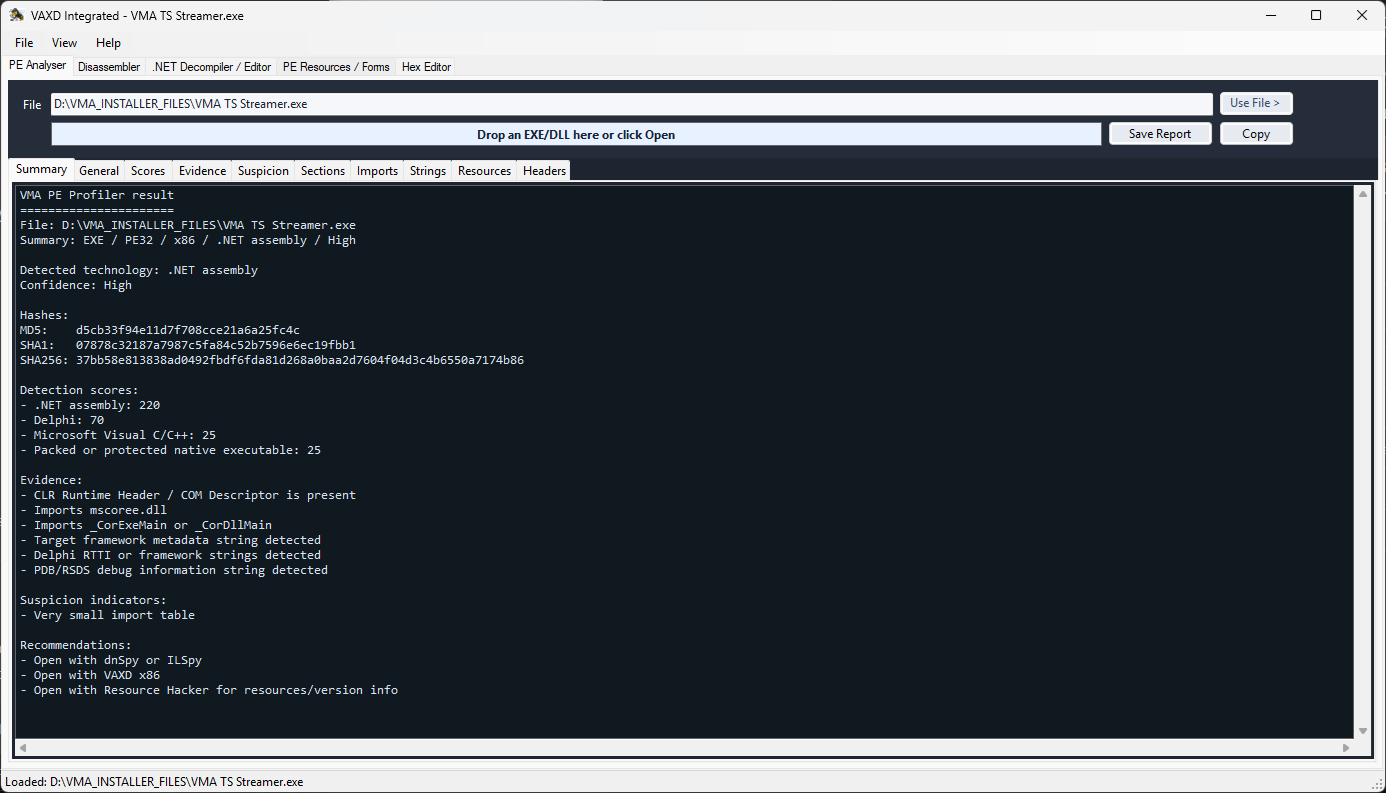Viewport: 1386px width, 793px height.
Task: Click the '.NET assembly: 220' score line
Action: coord(90,405)
